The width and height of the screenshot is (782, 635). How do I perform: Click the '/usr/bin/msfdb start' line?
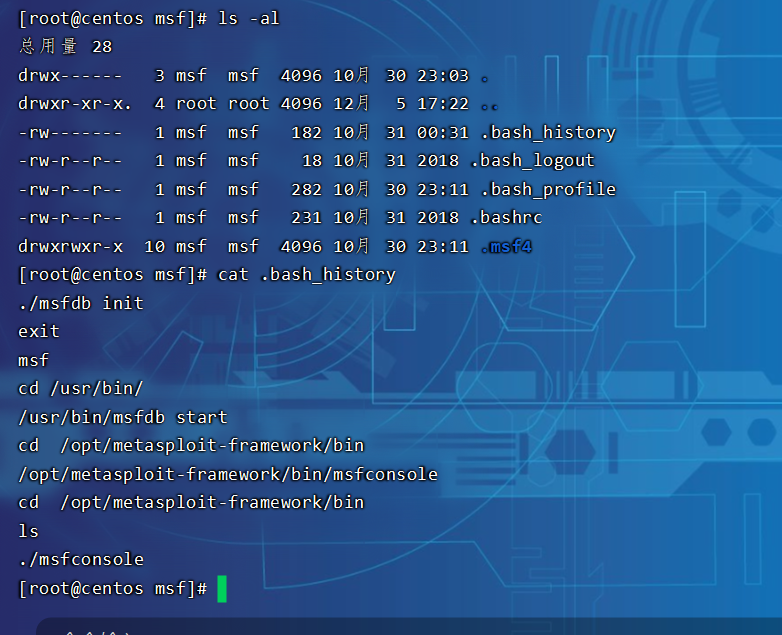123,417
